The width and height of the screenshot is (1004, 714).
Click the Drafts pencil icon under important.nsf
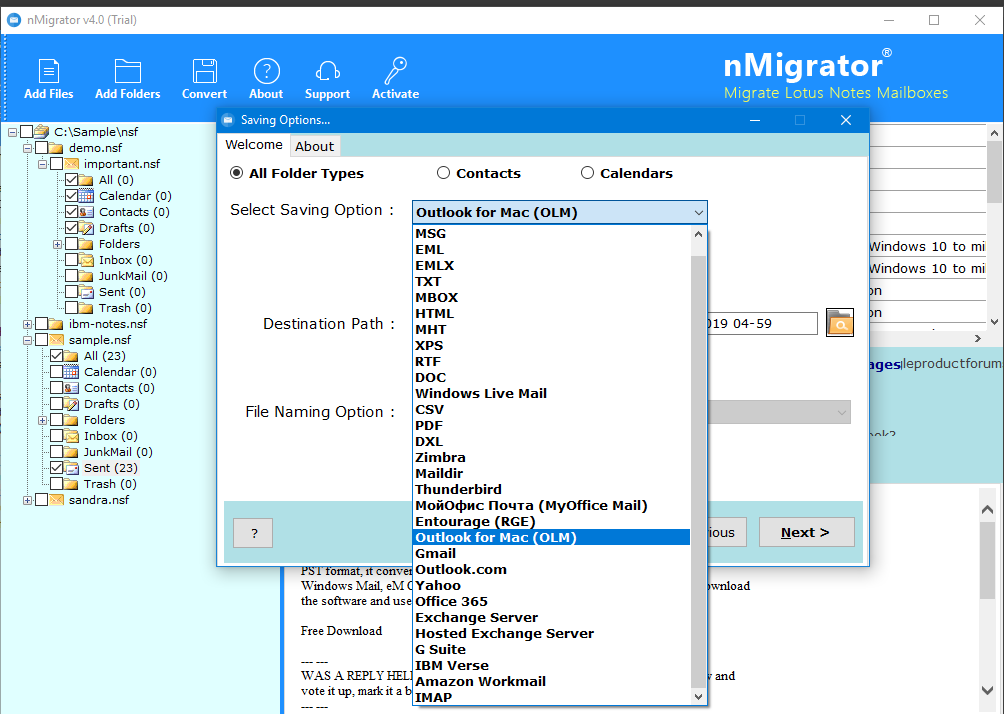[86, 228]
